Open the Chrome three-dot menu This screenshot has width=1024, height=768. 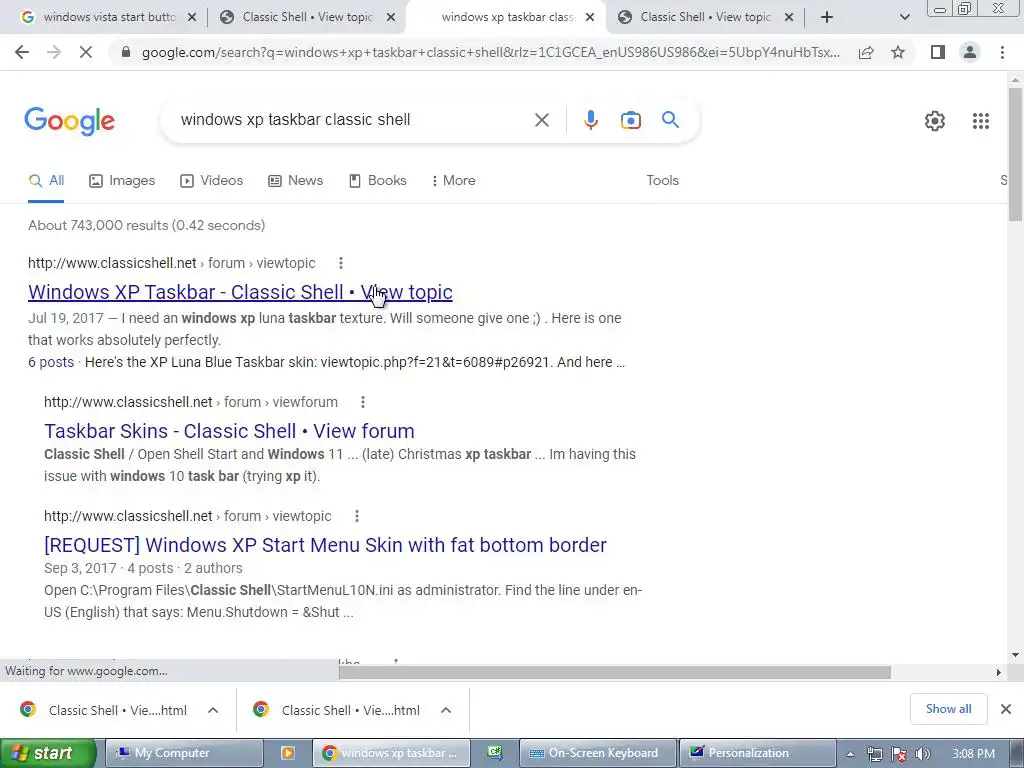(x=1002, y=52)
